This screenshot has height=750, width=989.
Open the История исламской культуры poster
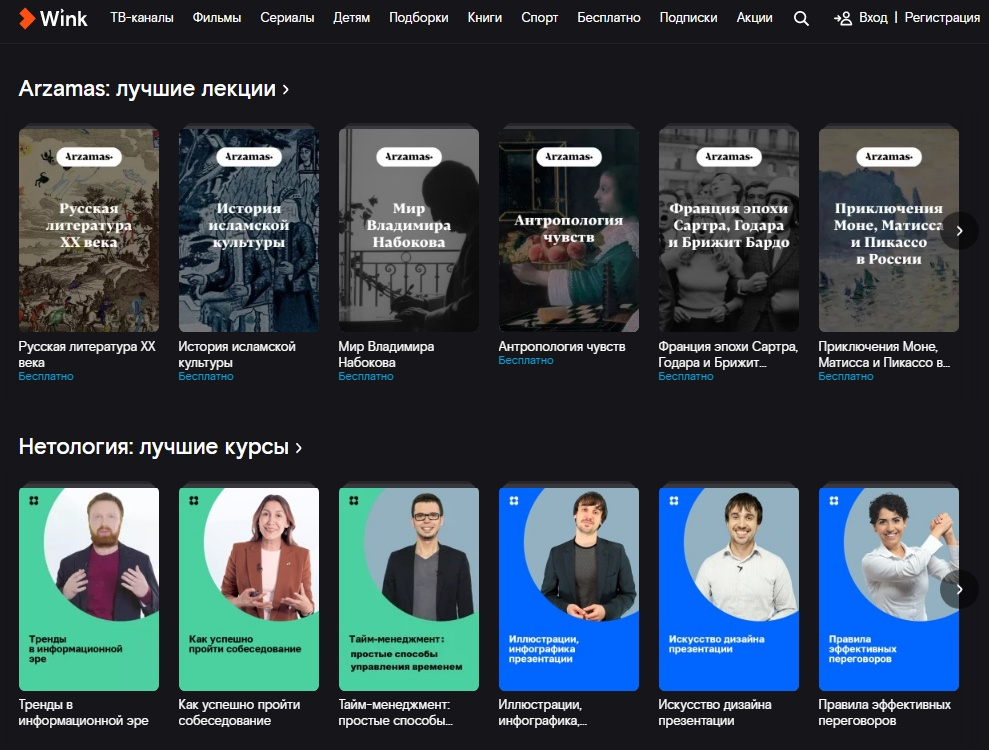248,230
